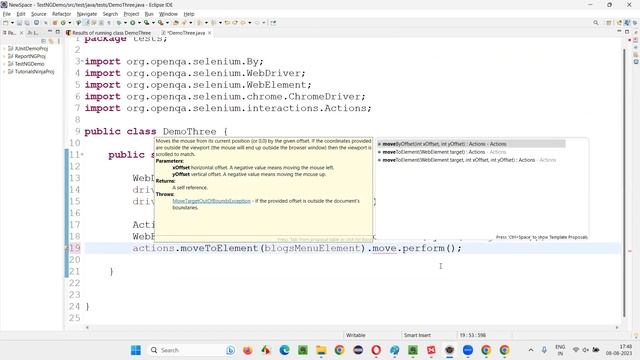
Task: Open the Edit menu
Action: coord(21,14)
